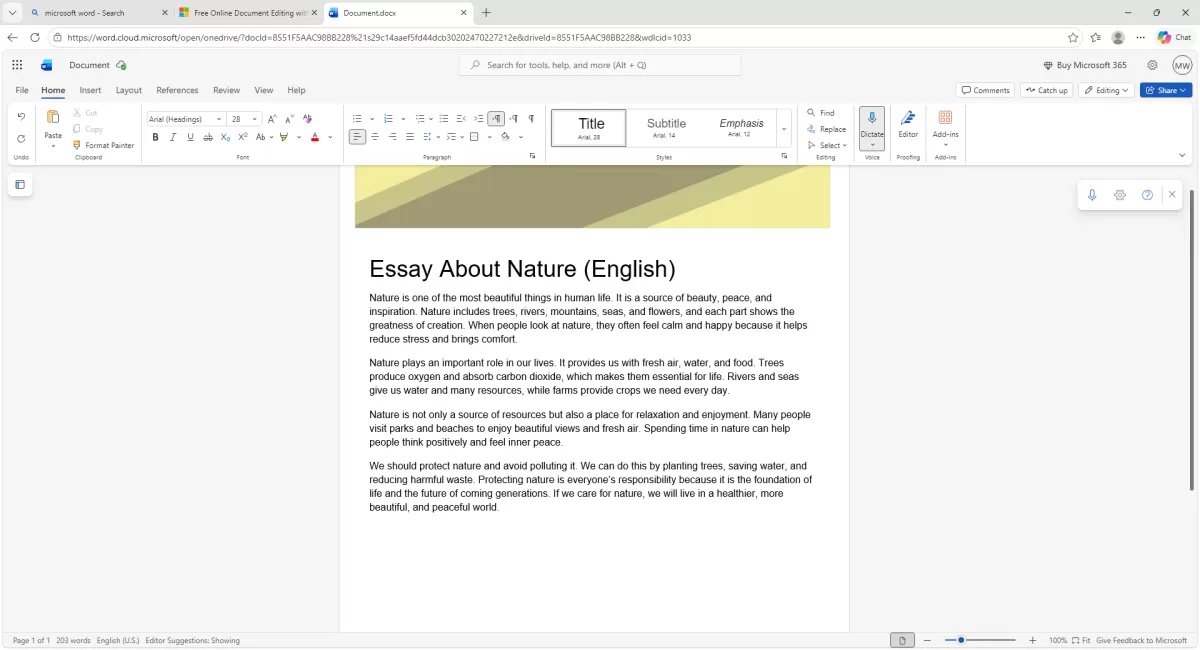The height and width of the screenshot is (650, 1200).
Task: Toggle Bold formatting
Action: (x=155, y=137)
